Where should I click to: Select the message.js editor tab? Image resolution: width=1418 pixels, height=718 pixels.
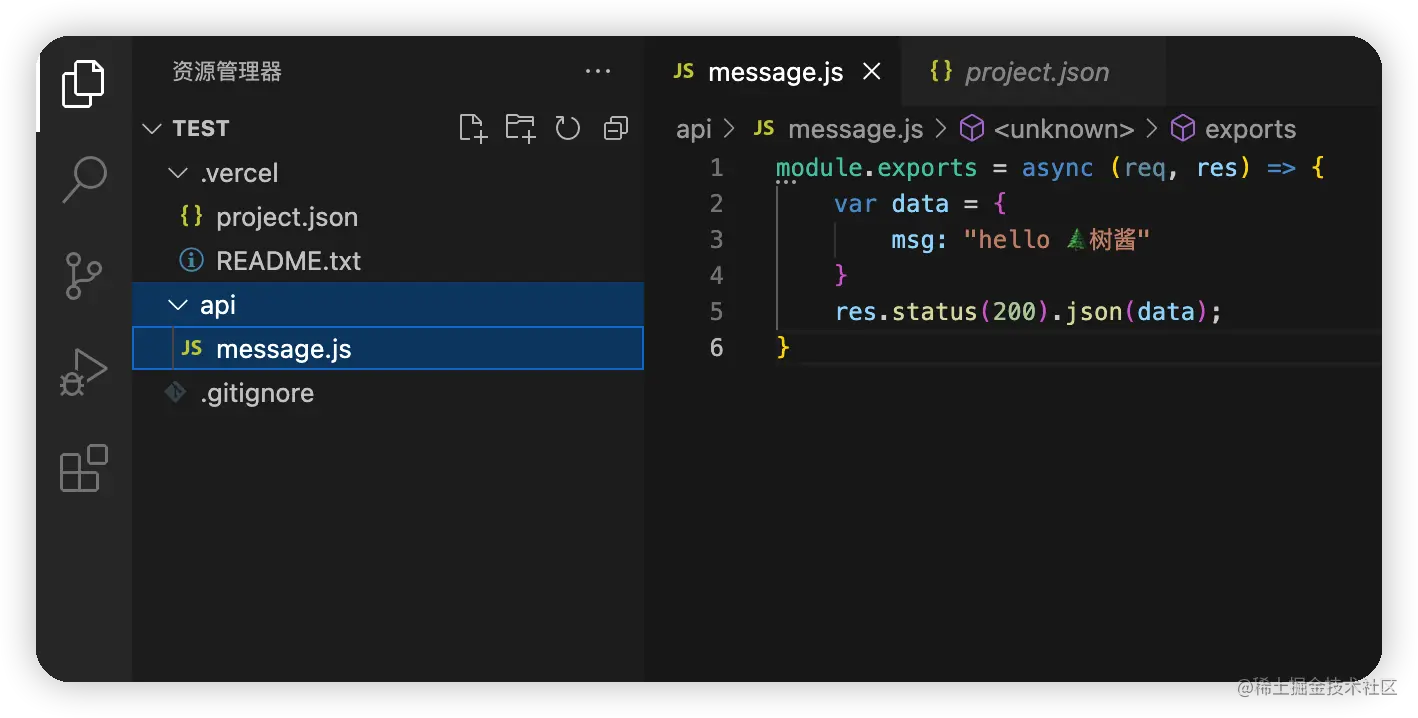coord(774,72)
